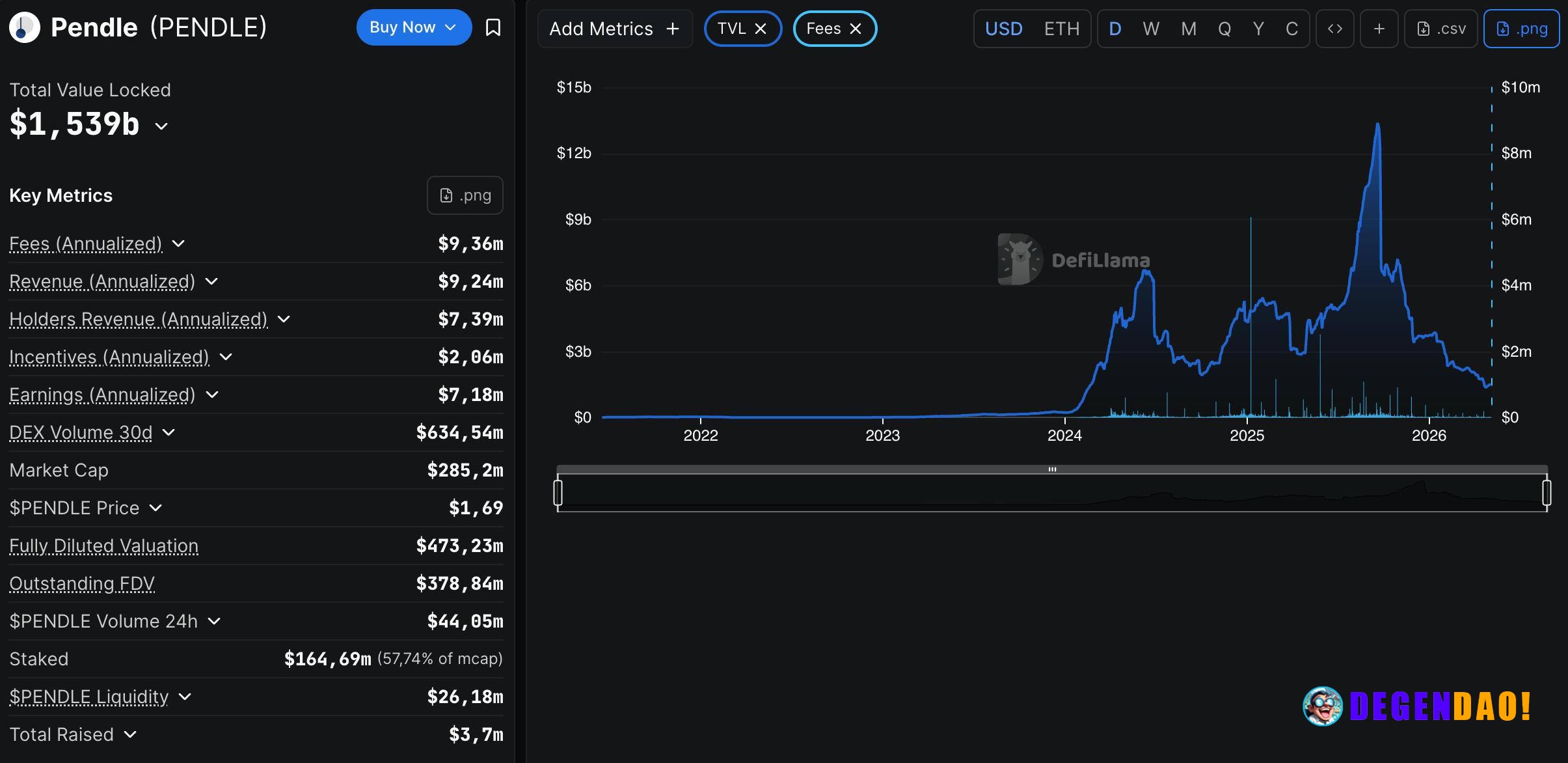Select daily (D) interval
1568x763 pixels.
click(x=1115, y=29)
